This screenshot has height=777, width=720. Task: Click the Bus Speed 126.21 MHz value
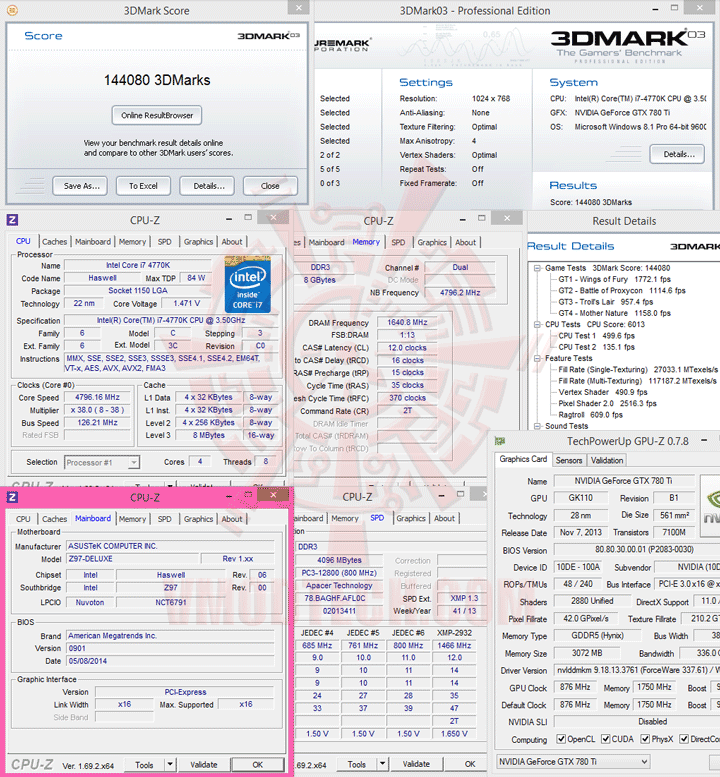point(98,423)
